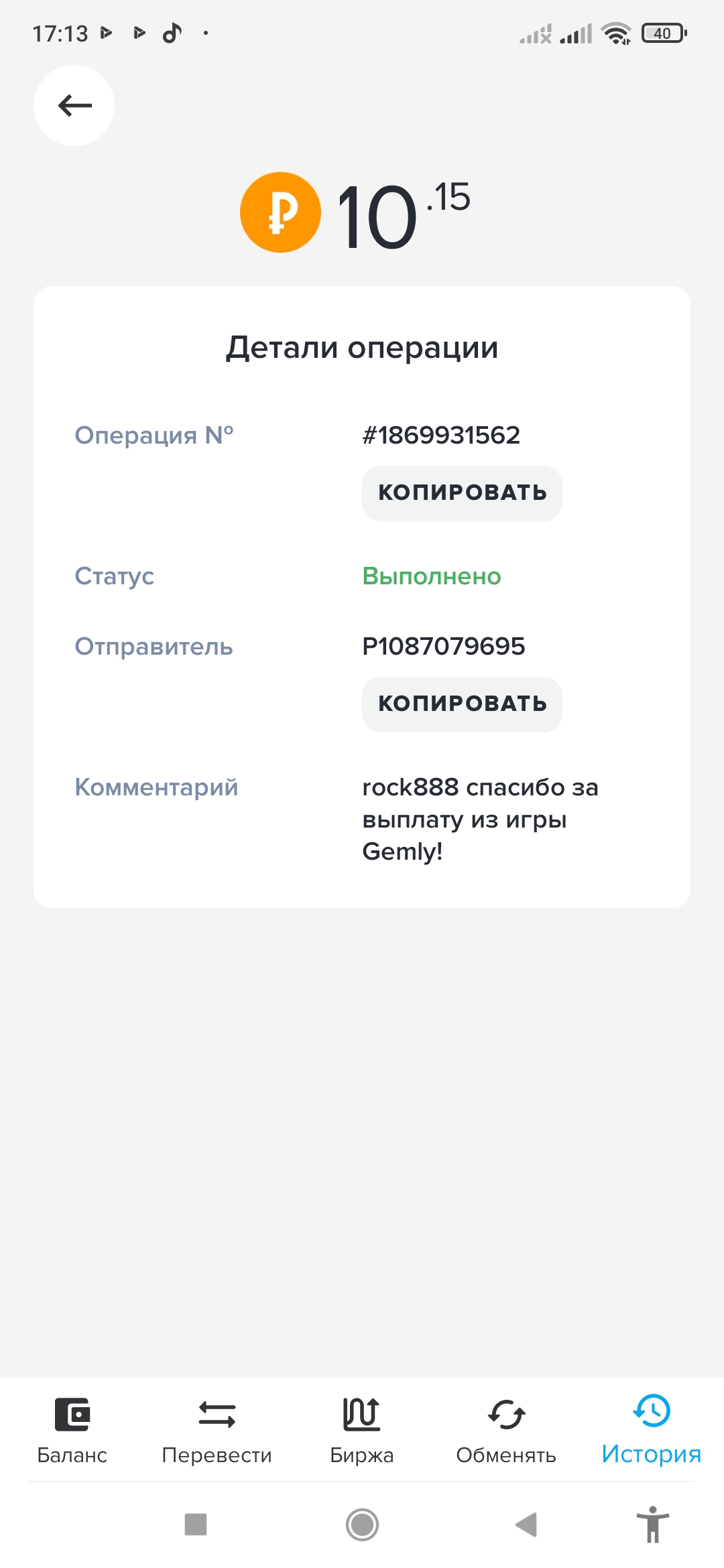Image resolution: width=724 pixels, height=1568 pixels.
Task: Tap the Перевести transfer arrows icon
Action: 217,1414
